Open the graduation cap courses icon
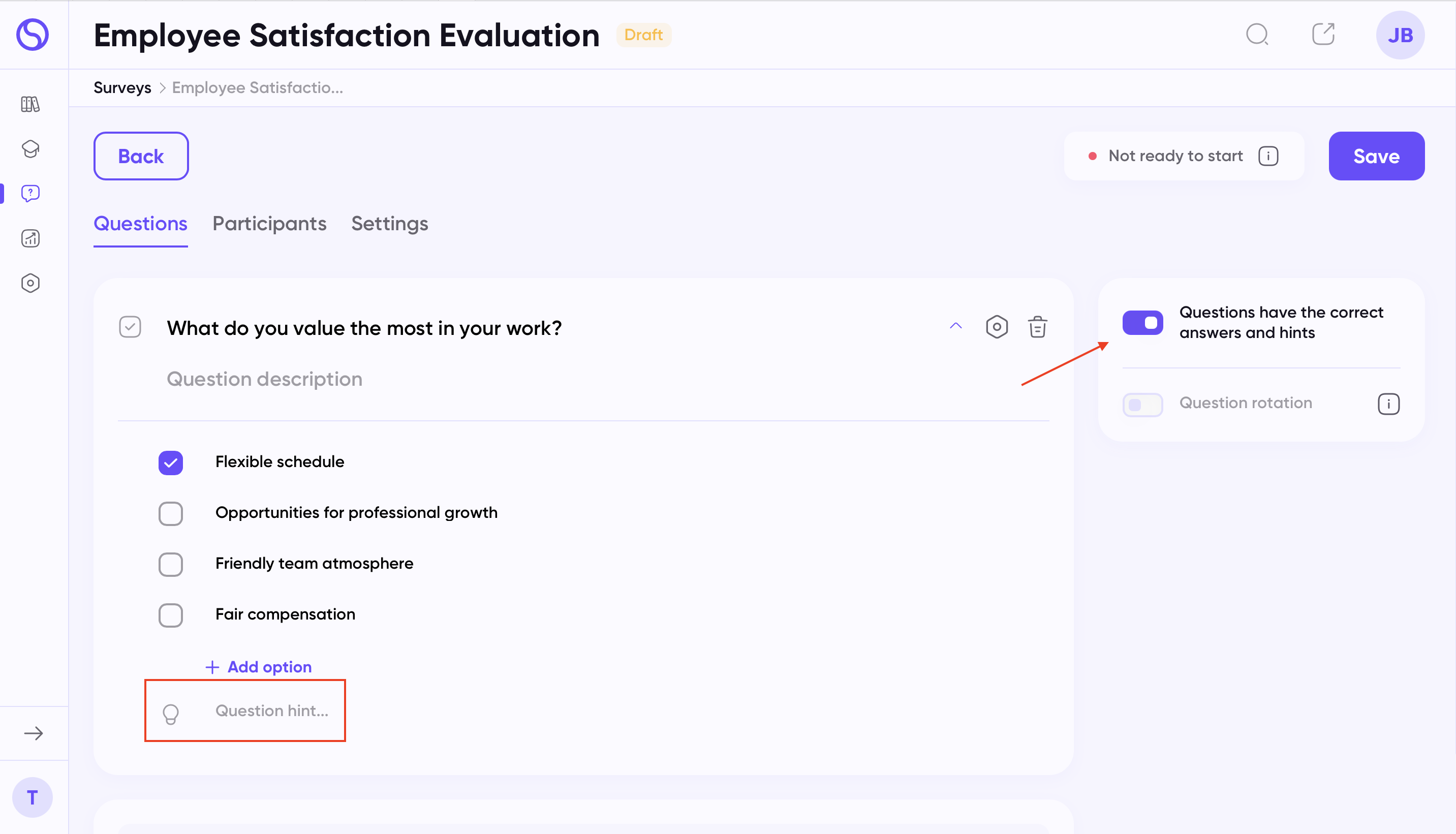This screenshot has height=834, width=1456. pos(30,149)
